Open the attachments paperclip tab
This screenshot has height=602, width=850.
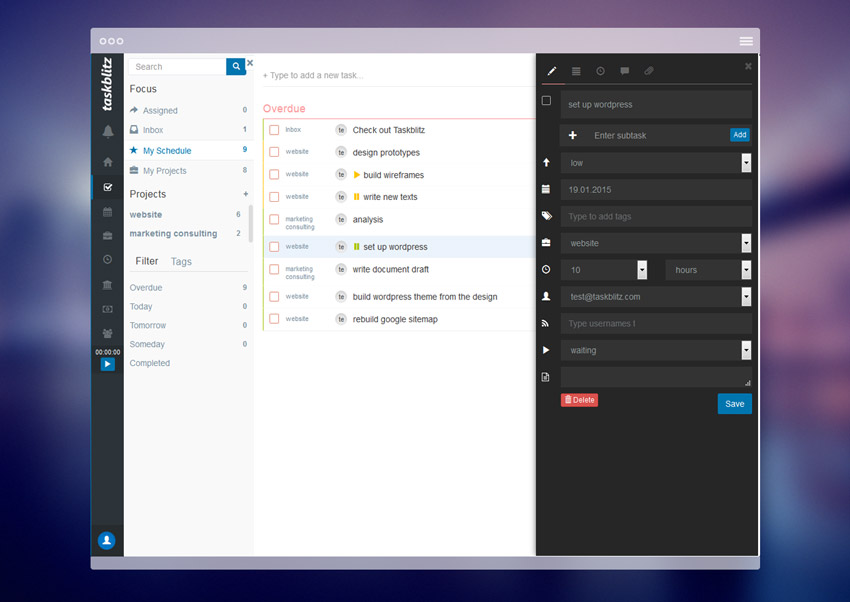pyautogui.click(x=649, y=71)
